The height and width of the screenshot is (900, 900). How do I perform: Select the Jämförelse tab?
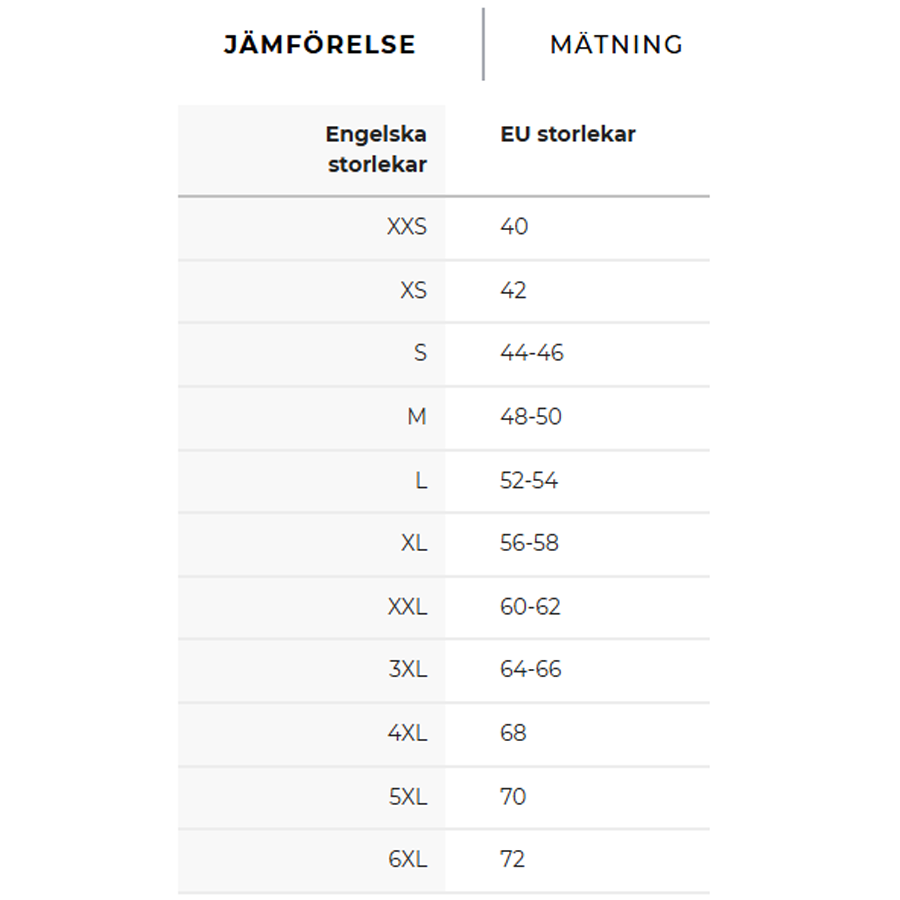coord(320,45)
